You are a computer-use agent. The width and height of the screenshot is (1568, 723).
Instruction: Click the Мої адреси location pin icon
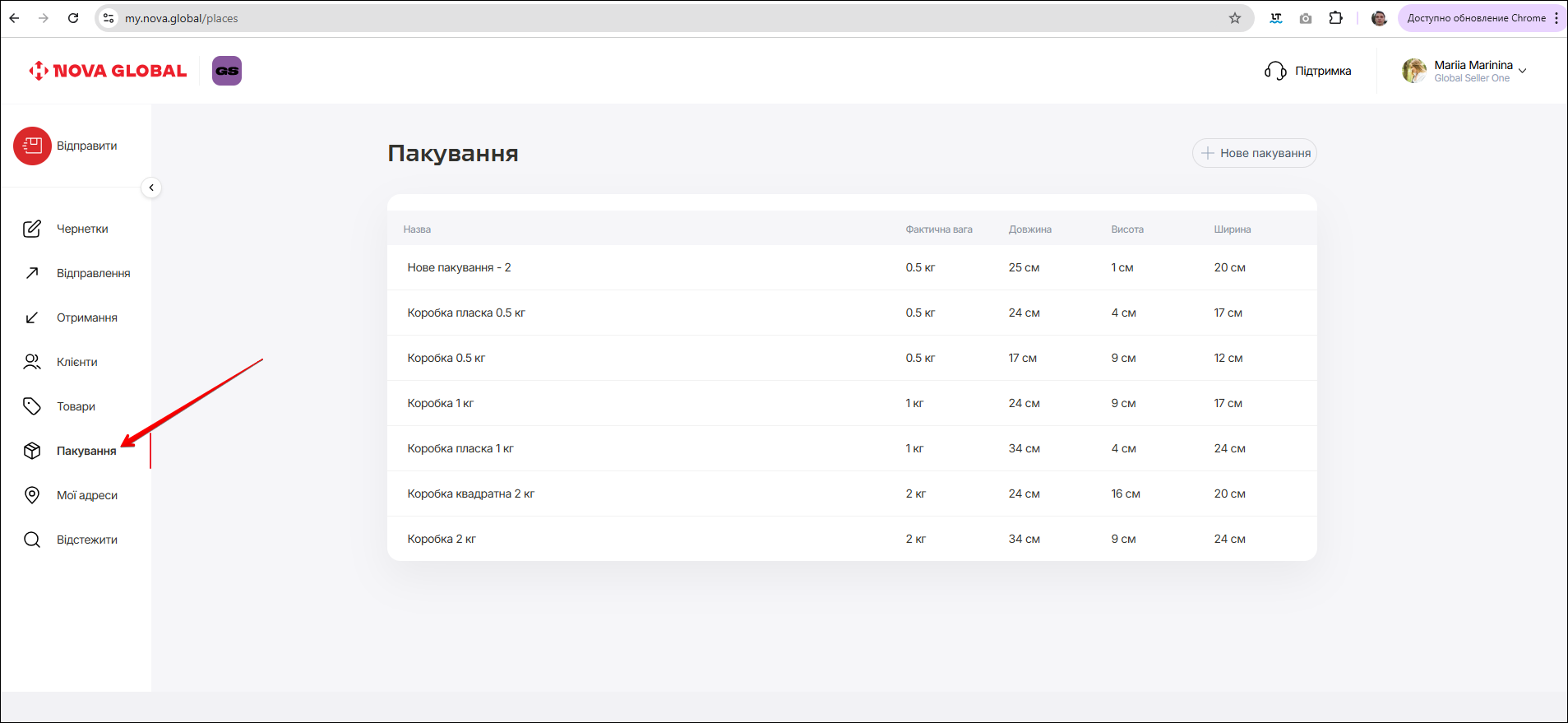pos(32,495)
